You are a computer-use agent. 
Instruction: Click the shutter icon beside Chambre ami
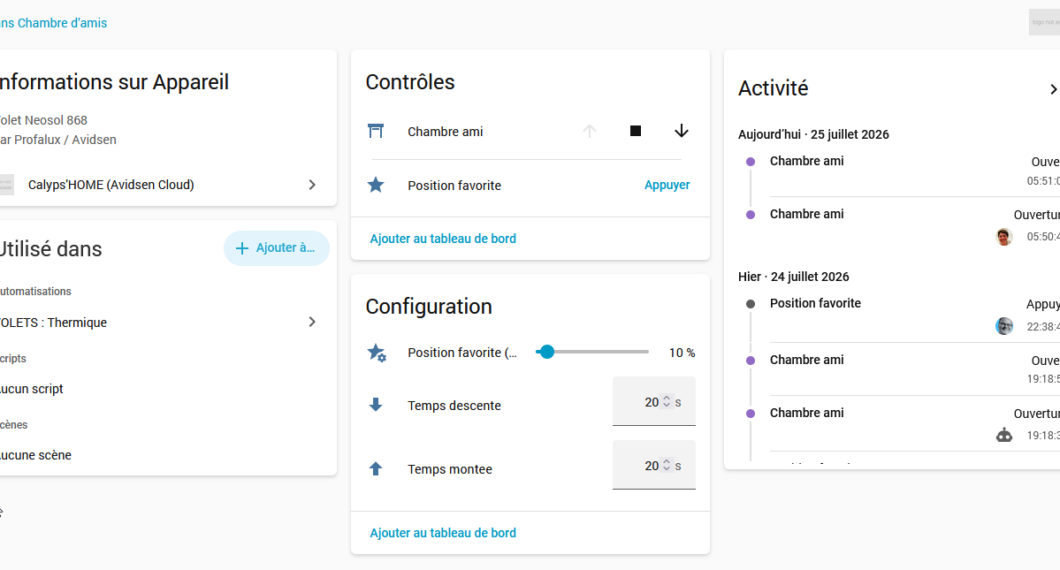point(376,131)
